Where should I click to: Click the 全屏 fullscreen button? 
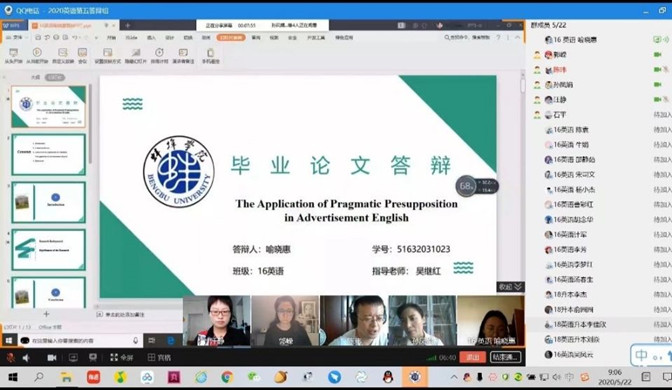click(x=121, y=357)
